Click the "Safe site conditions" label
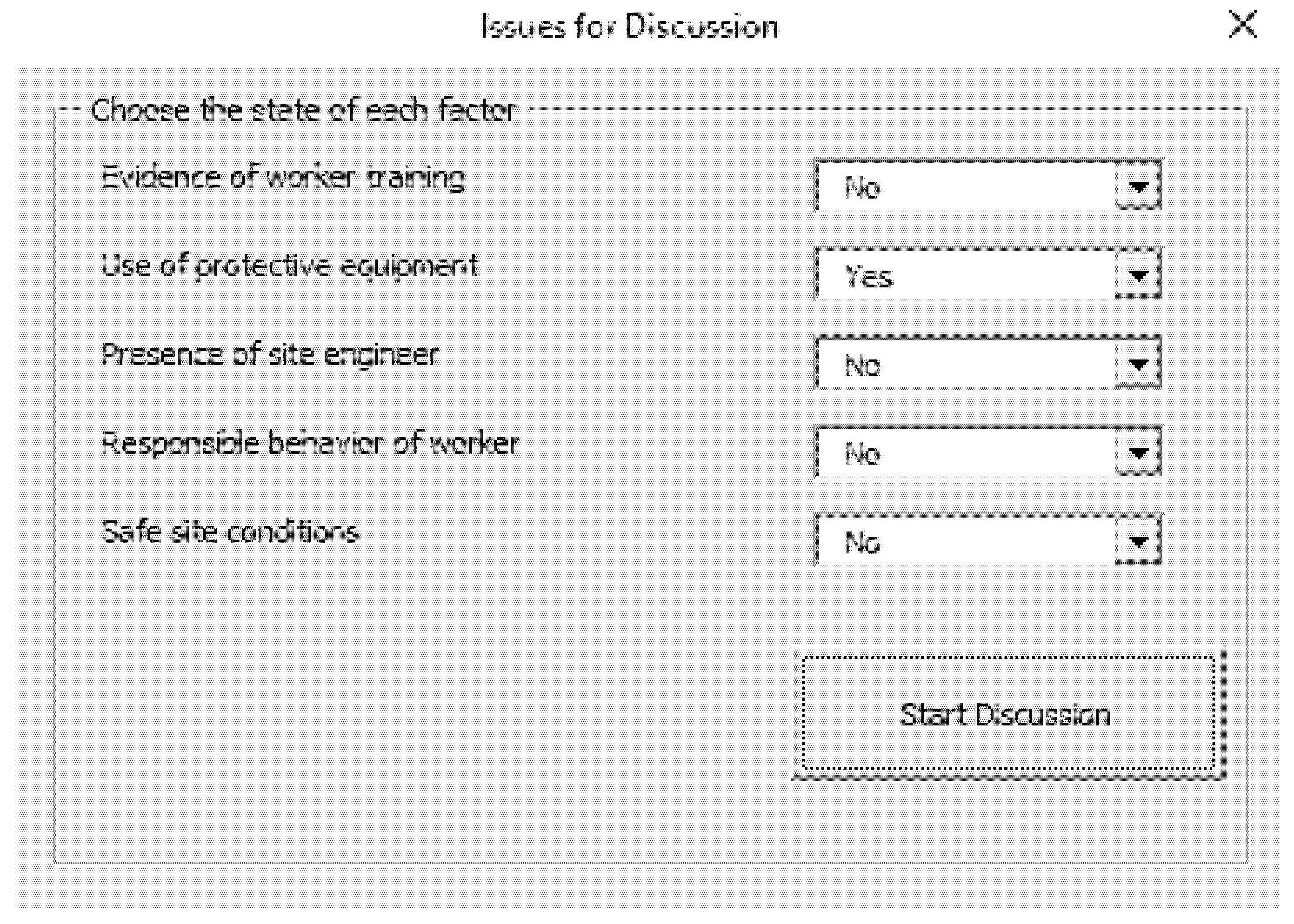 [x=230, y=532]
